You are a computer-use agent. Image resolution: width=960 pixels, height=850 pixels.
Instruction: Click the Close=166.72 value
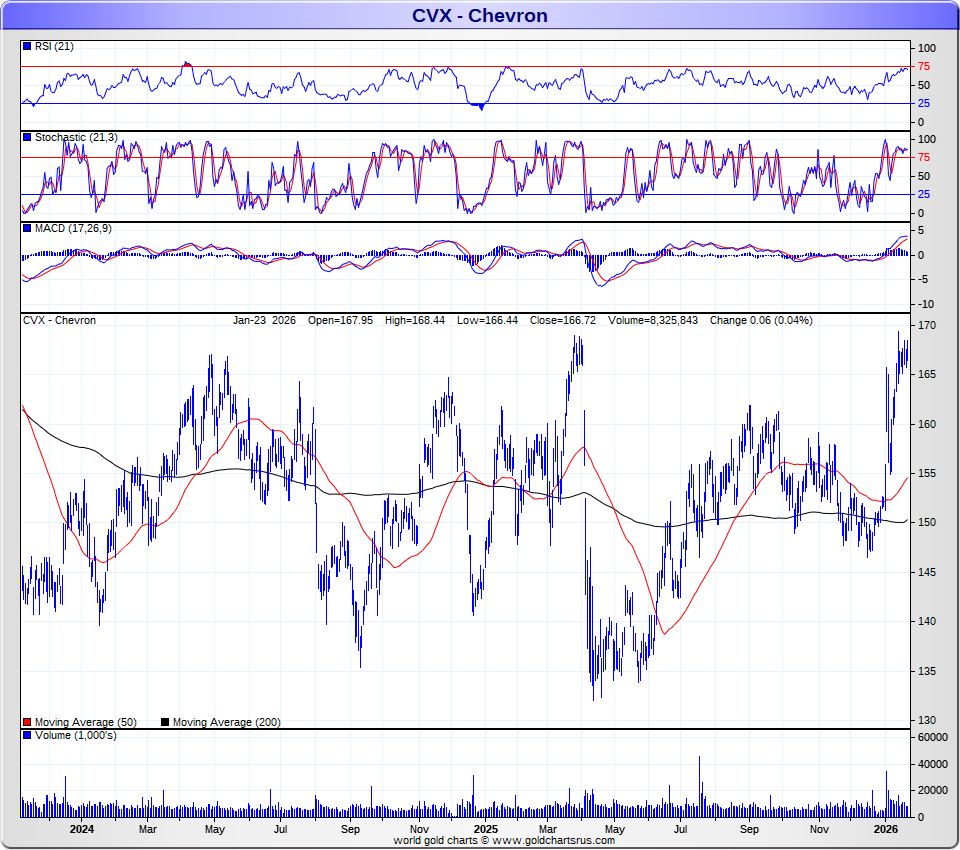[x=563, y=320]
